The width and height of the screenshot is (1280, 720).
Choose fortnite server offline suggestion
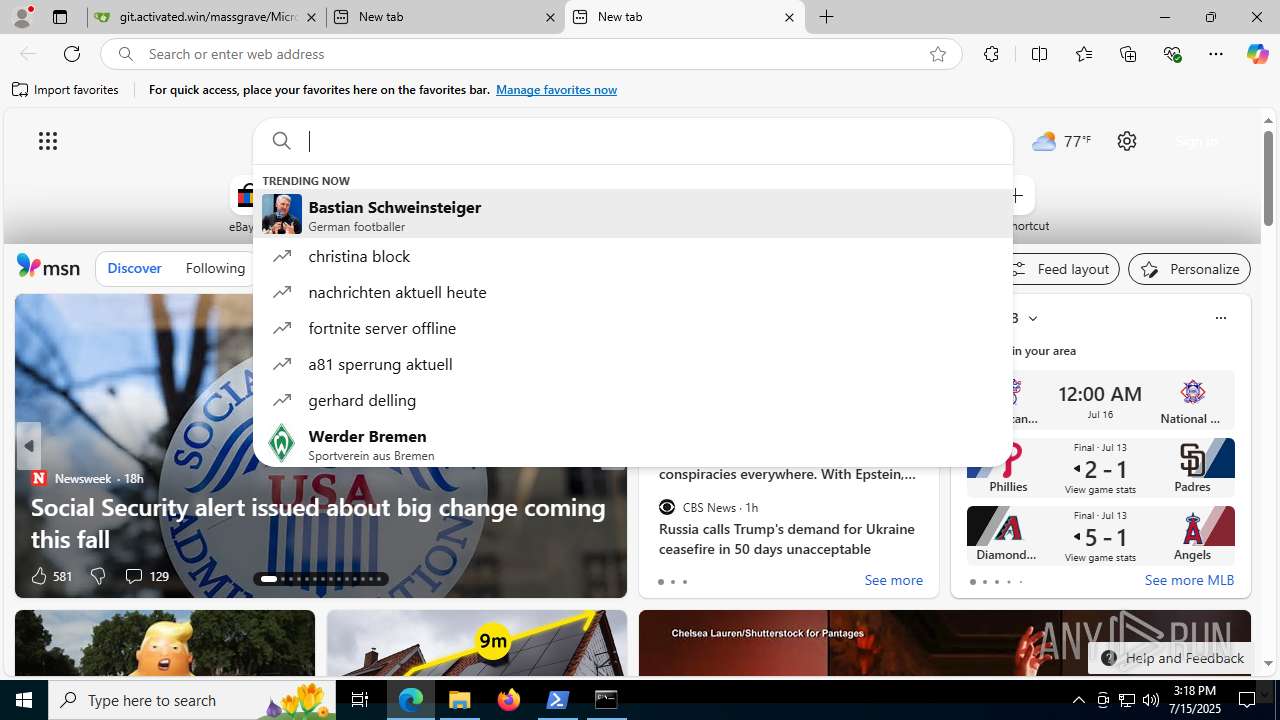pyautogui.click(x=633, y=328)
